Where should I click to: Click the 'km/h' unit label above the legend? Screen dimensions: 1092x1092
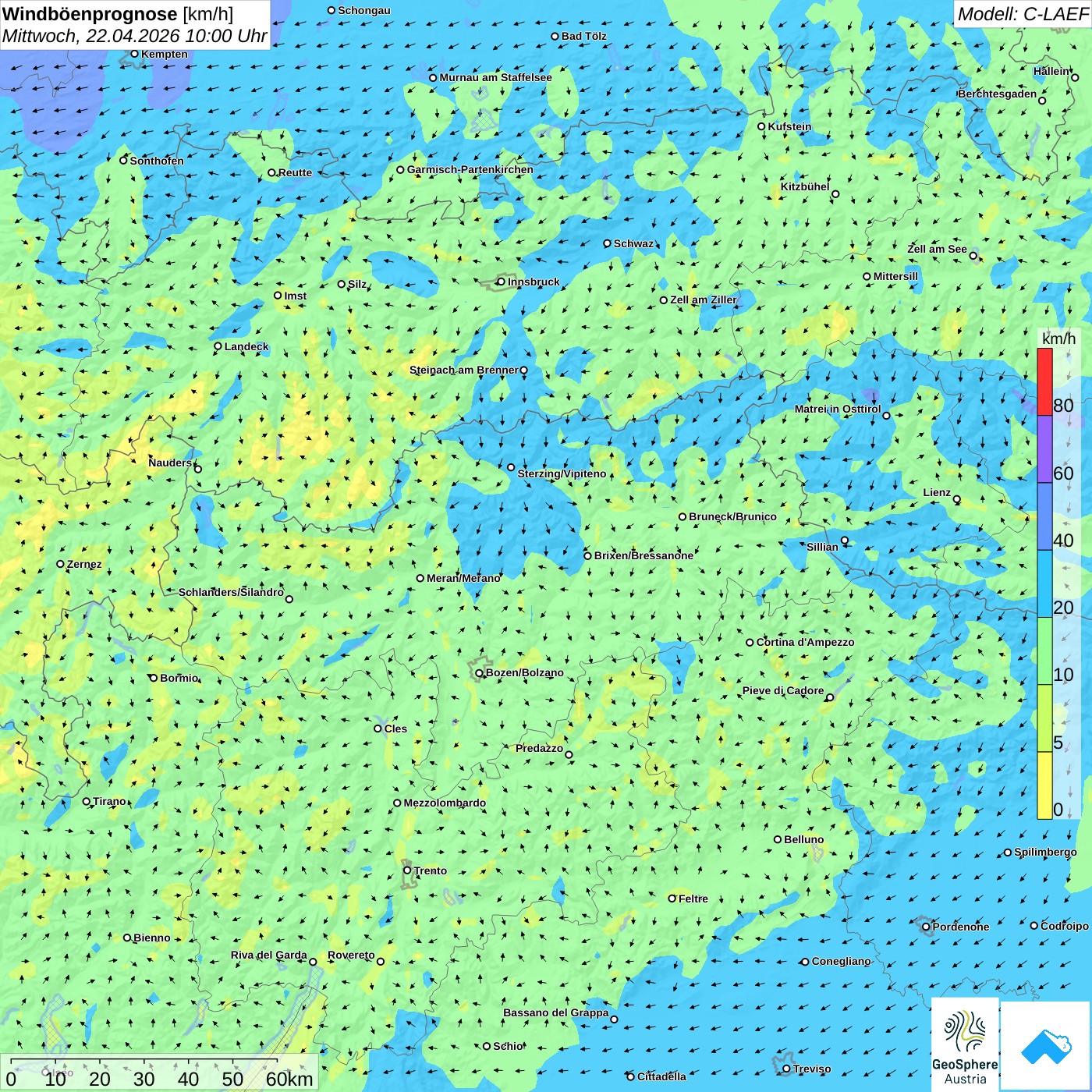(x=1058, y=339)
